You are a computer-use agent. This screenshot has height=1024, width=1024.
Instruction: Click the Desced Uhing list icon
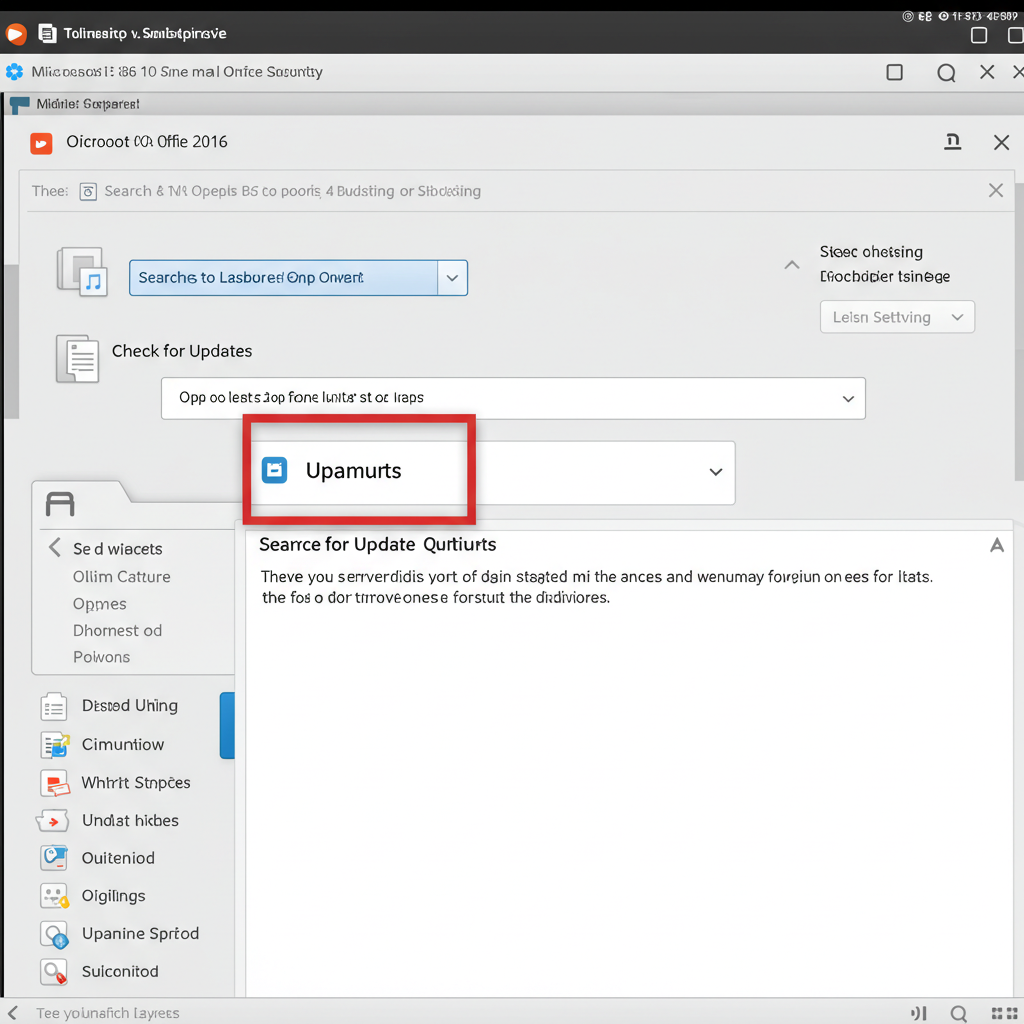54,707
